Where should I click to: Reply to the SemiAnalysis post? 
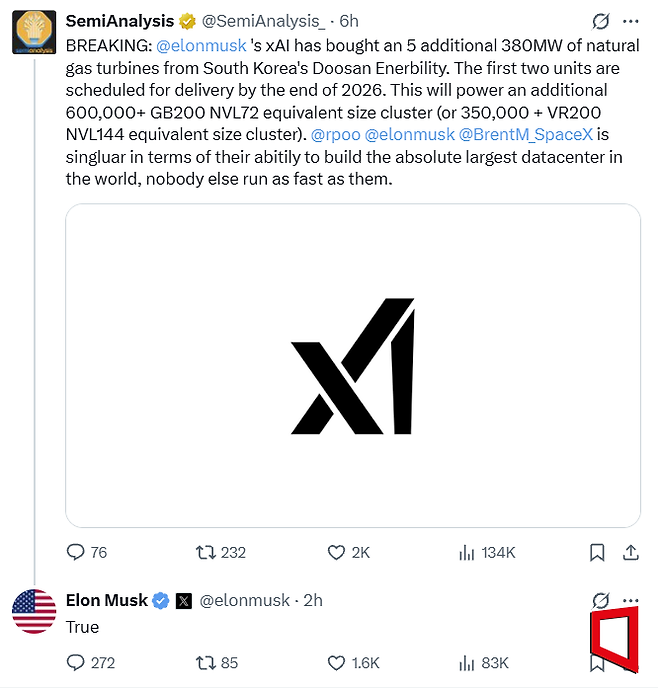click(x=76, y=552)
